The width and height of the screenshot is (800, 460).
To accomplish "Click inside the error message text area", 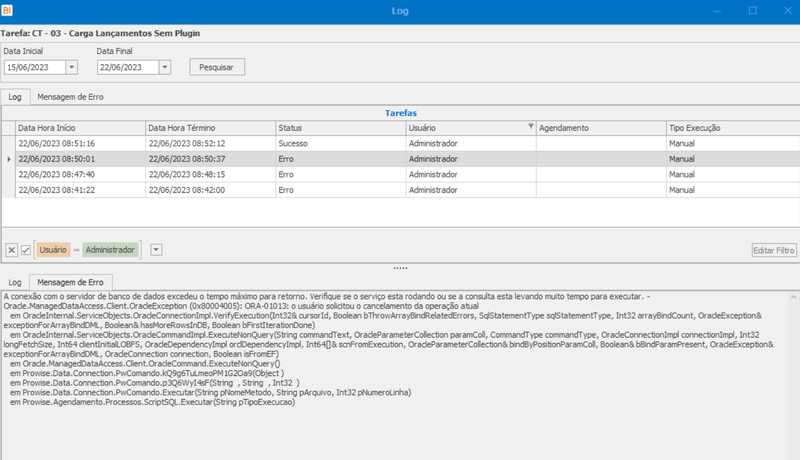I will tap(394, 375).
